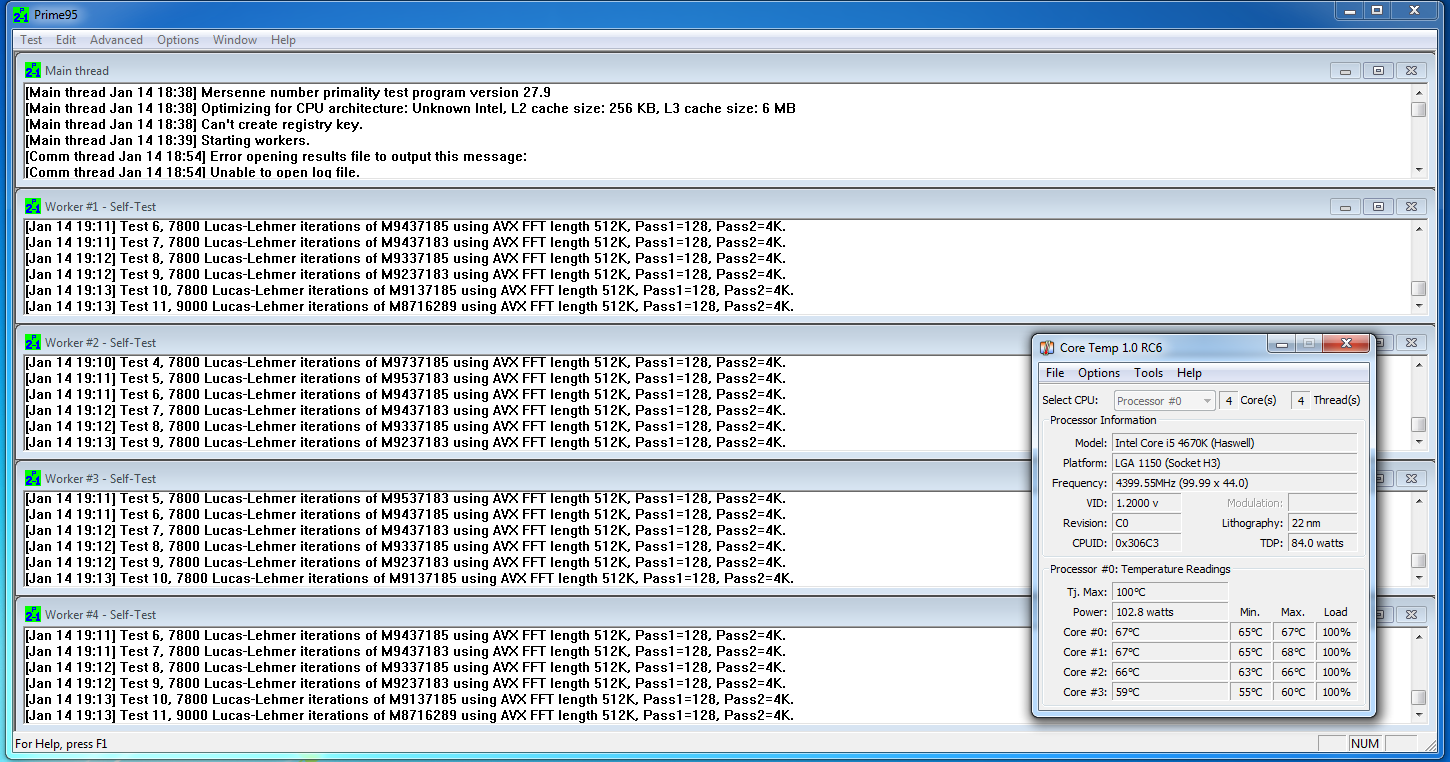The image size is (1450, 762).
Task: Click Core #2 load value 100%
Action: coord(1336,672)
